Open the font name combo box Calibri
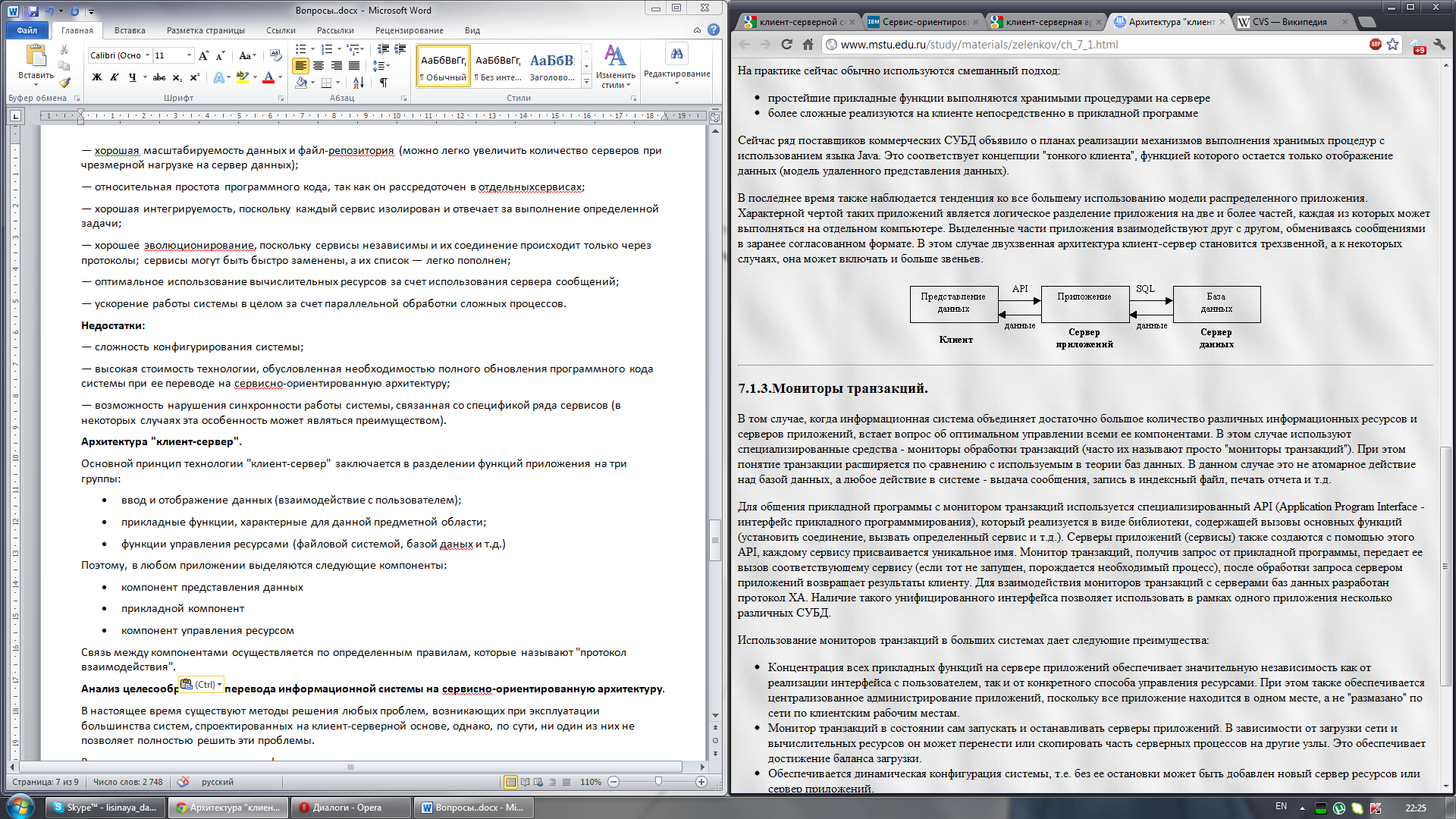The height and width of the screenshot is (819, 1456). click(x=120, y=55)
